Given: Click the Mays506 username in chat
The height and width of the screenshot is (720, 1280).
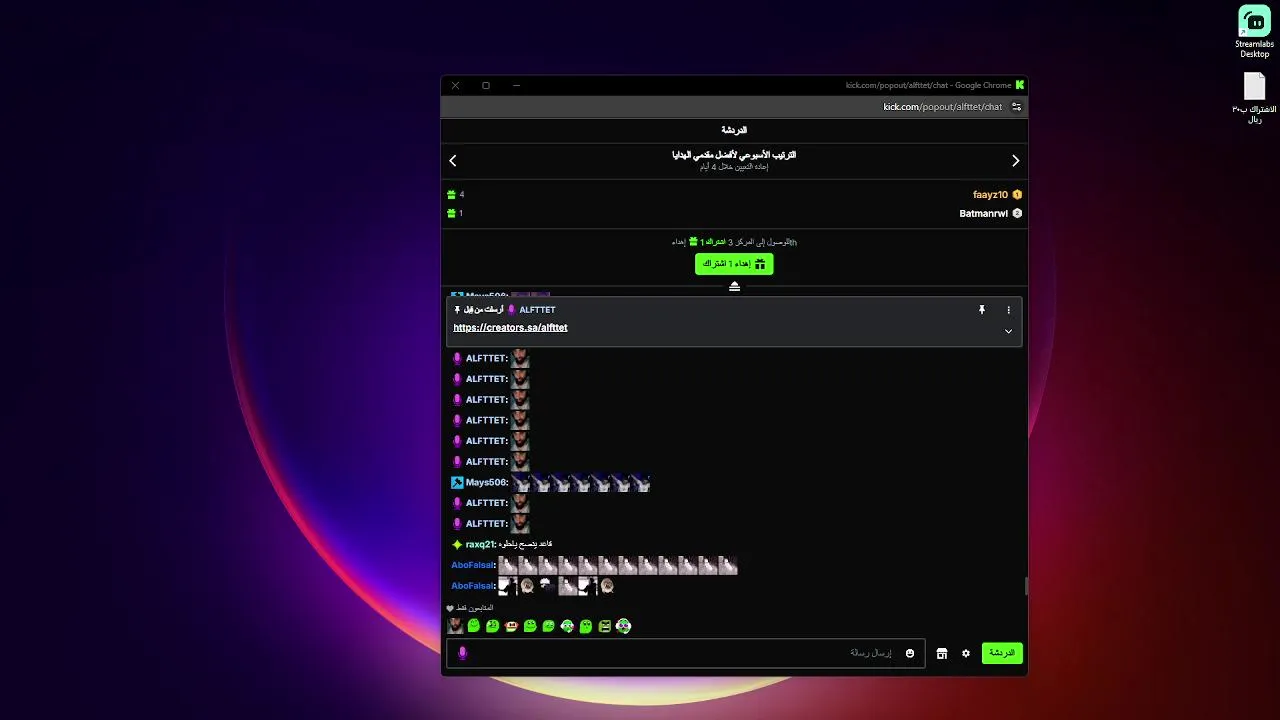Looking at the screenshot, I should click(x=487, y=483).
